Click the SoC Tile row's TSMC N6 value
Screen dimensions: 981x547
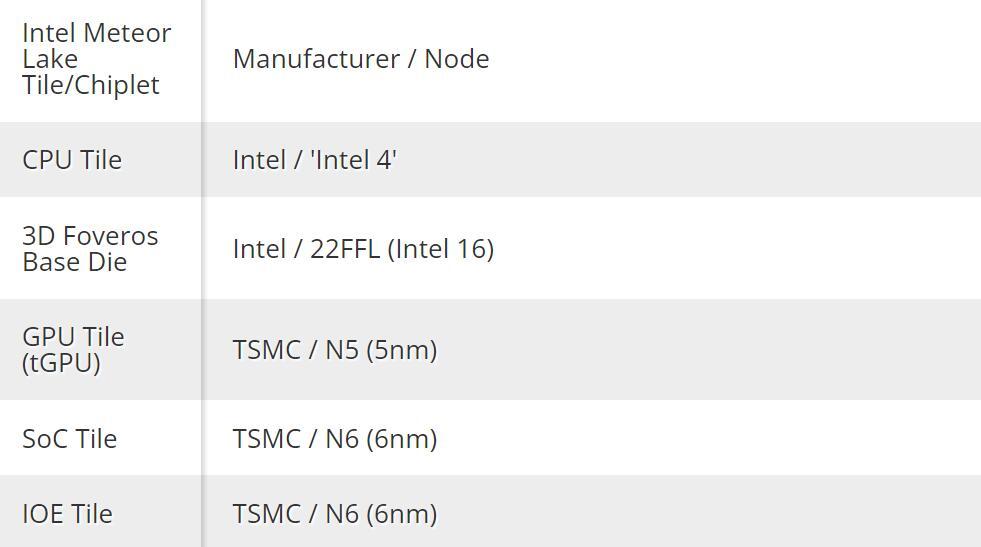[335, 439]
